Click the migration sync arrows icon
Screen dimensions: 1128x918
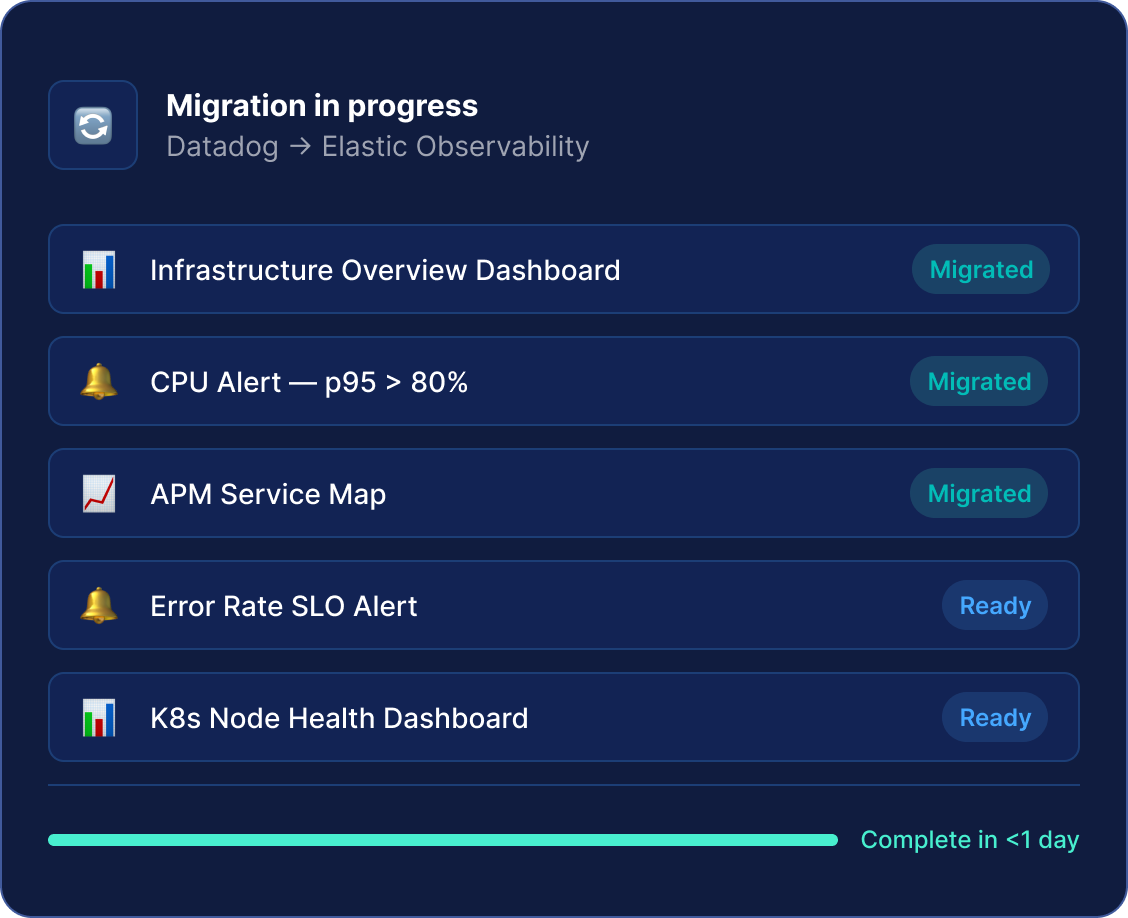(93, 125)
